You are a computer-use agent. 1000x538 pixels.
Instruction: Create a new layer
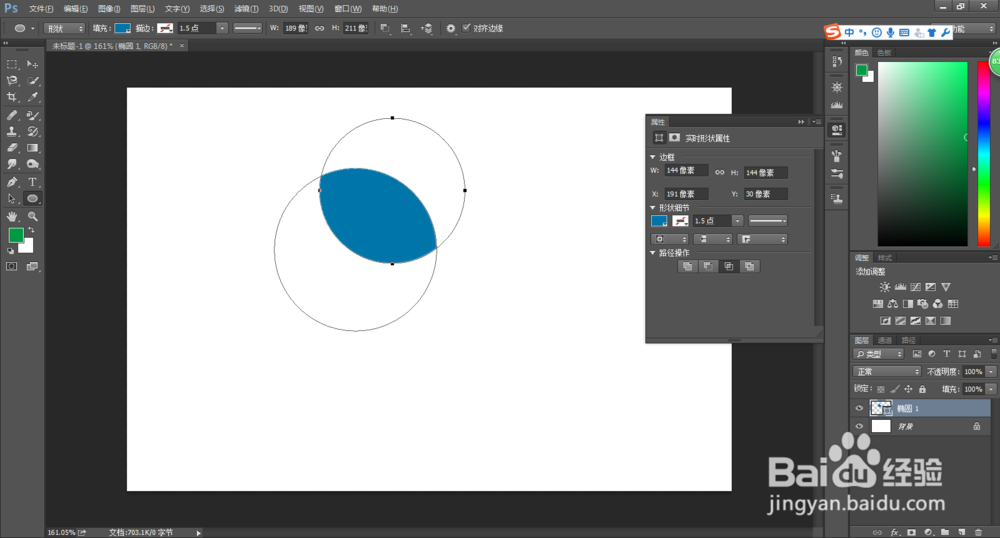(962, 532)
